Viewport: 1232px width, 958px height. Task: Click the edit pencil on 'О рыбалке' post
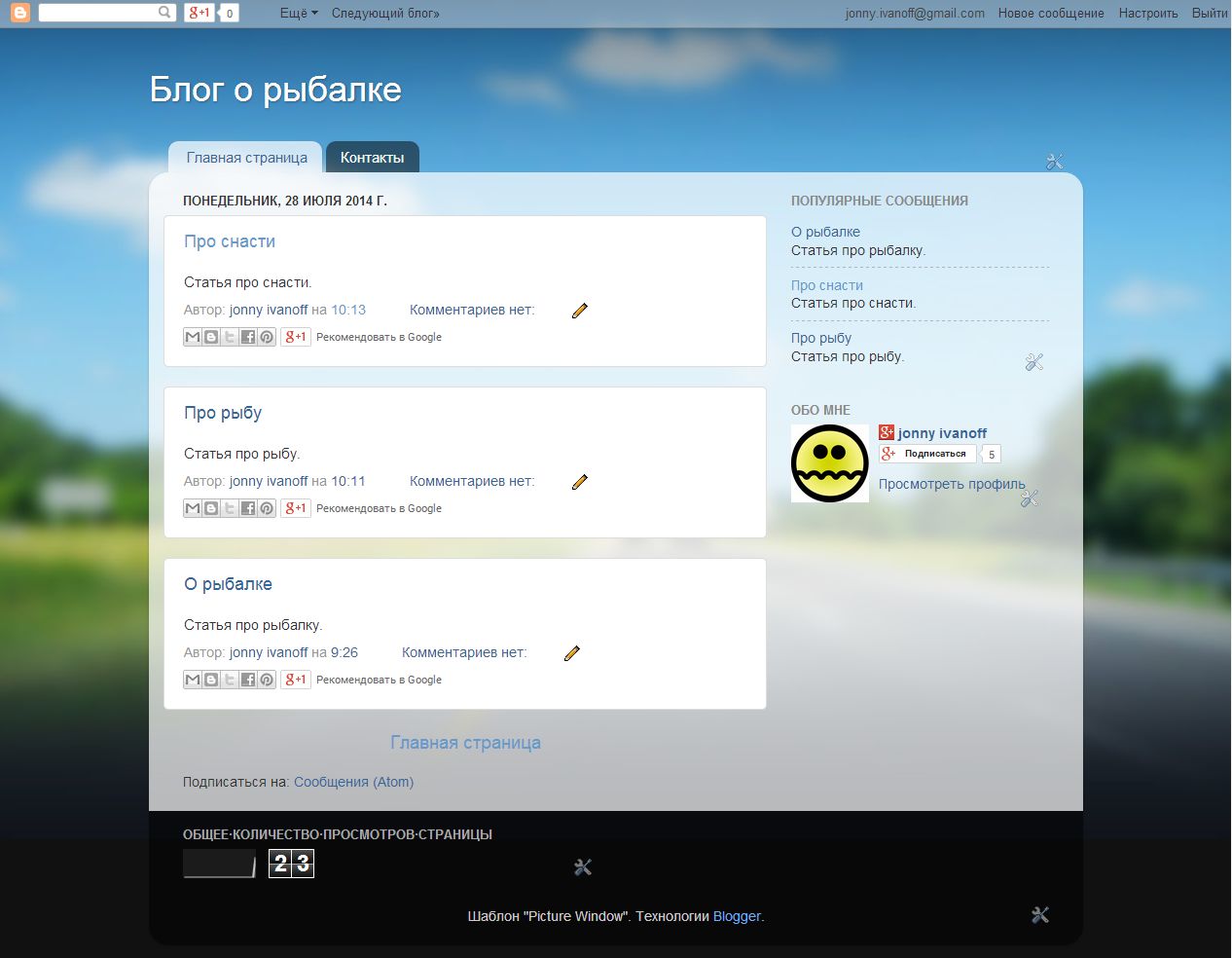(571, 653)
